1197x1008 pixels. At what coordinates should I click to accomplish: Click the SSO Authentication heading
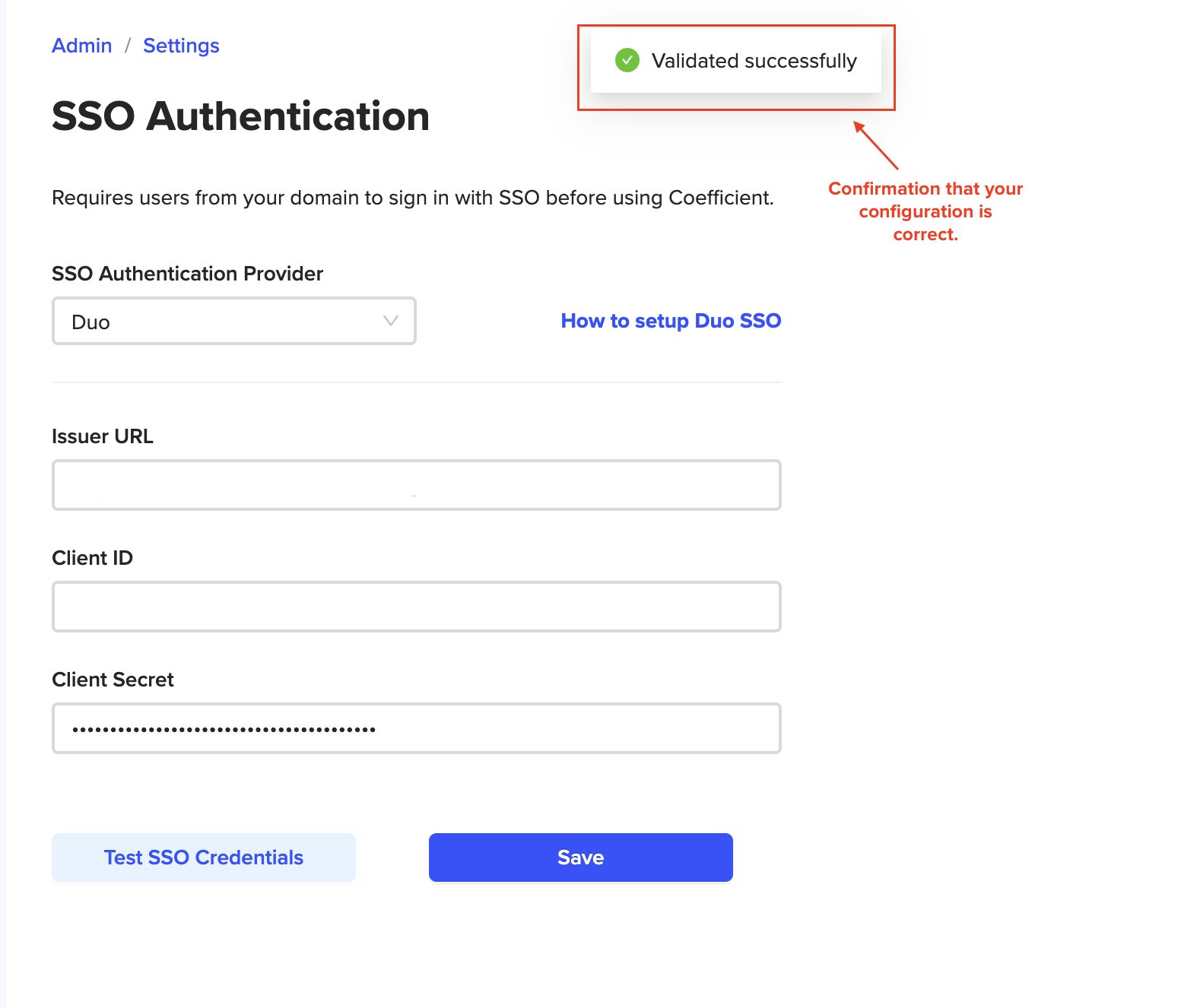(240, 116)
